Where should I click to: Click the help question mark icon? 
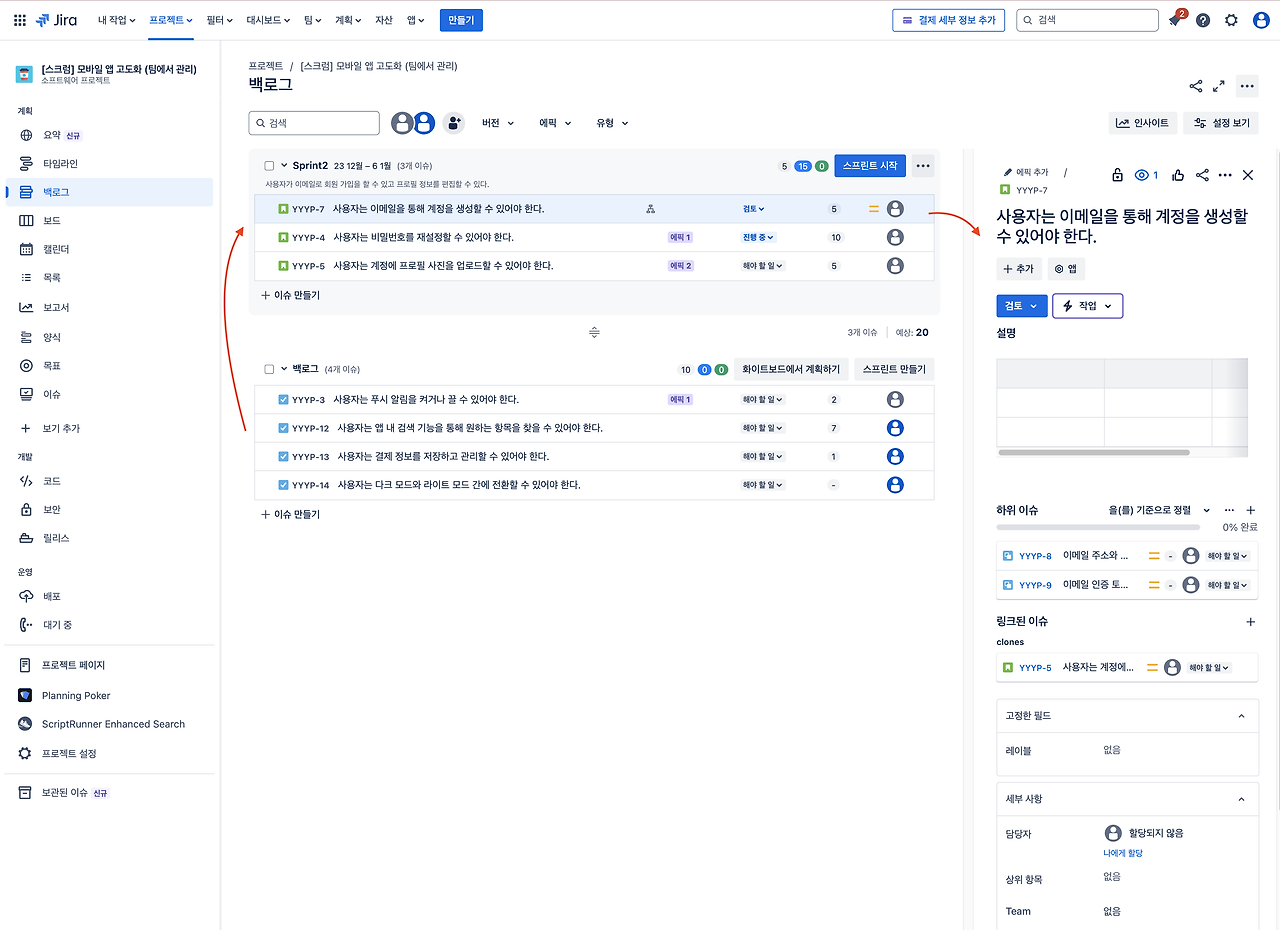coord(1203,20)
